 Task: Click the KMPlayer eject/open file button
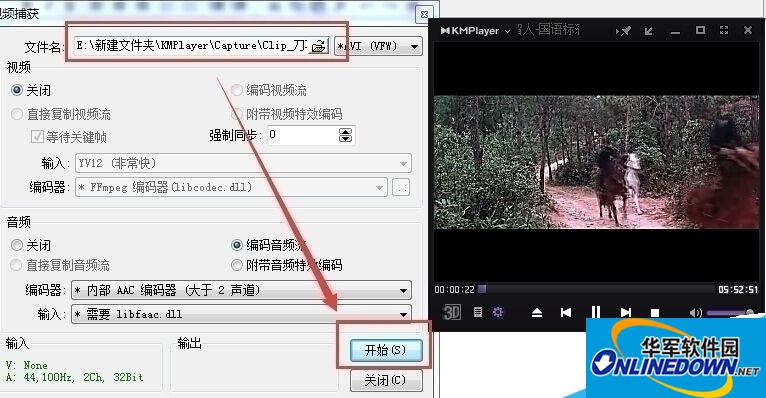[x=537, y=313]
